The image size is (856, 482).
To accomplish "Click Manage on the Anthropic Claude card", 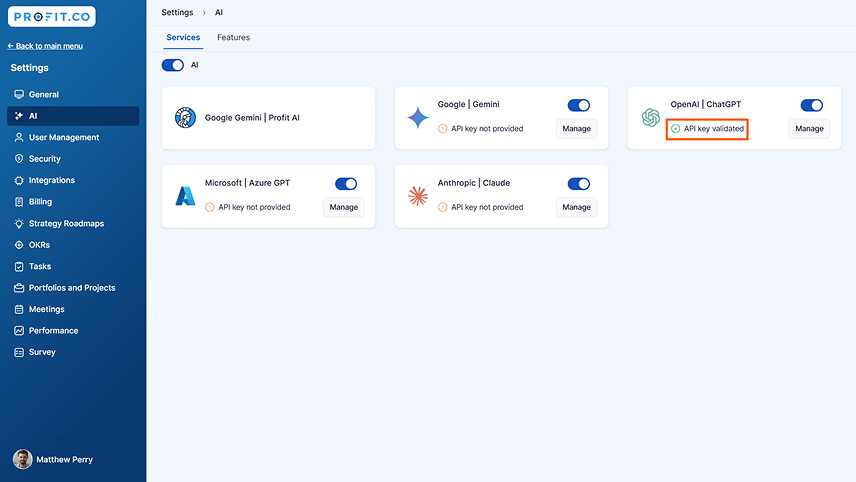I will [576, 207].
